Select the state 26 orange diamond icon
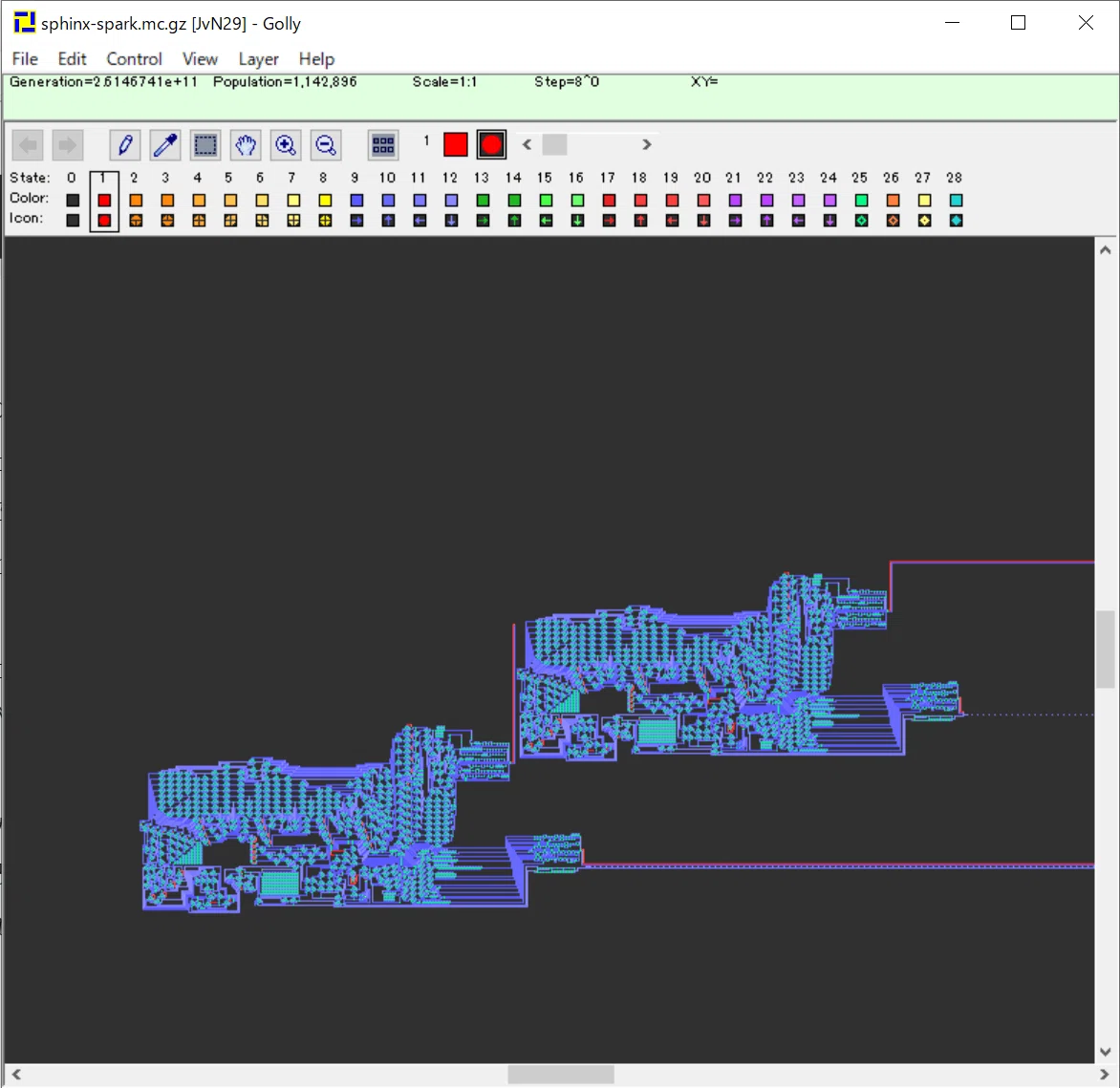The height and width of the screenshot is (1088, 1120). click(x=893, y=221)
